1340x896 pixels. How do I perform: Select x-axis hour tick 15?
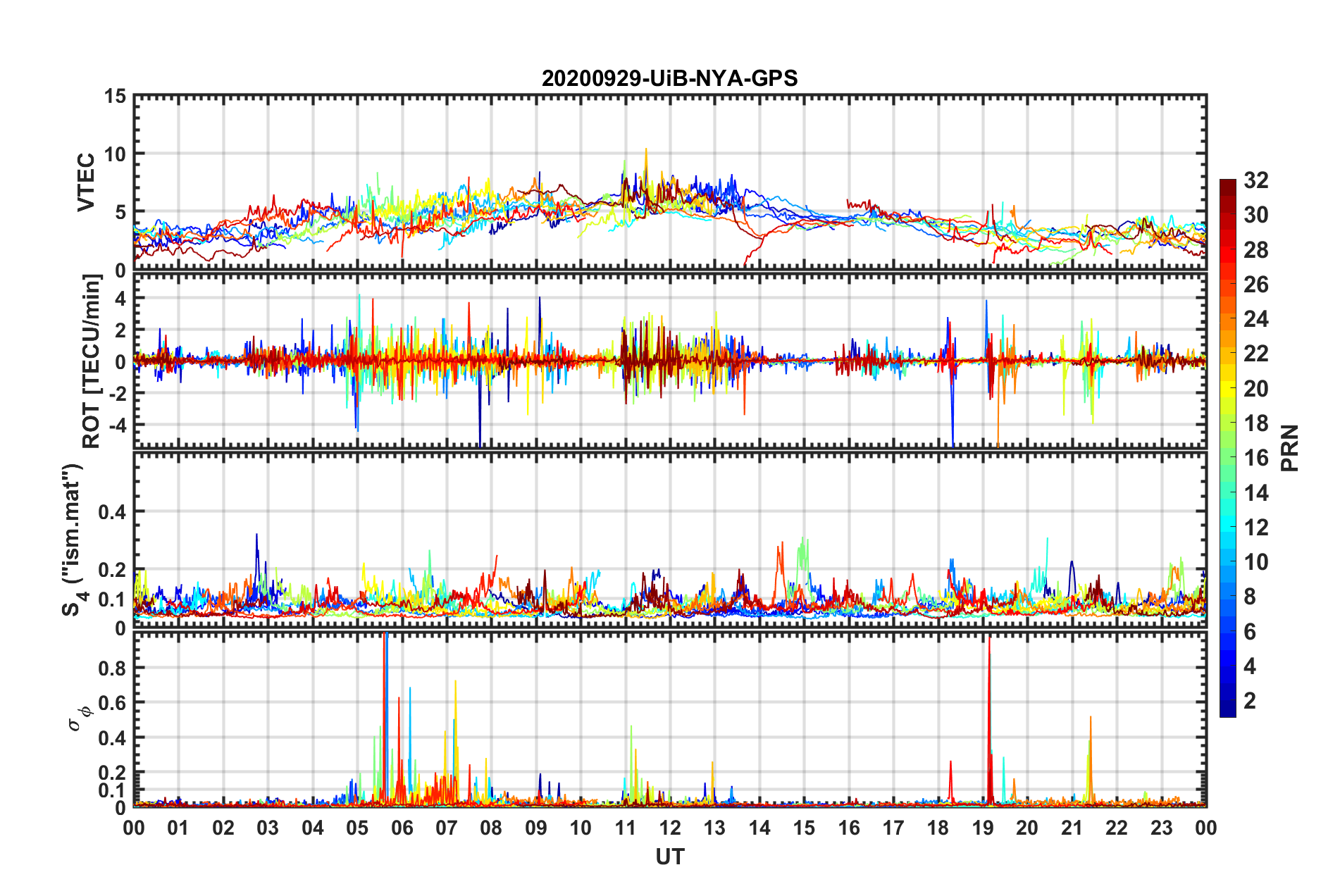coord(804,828)
